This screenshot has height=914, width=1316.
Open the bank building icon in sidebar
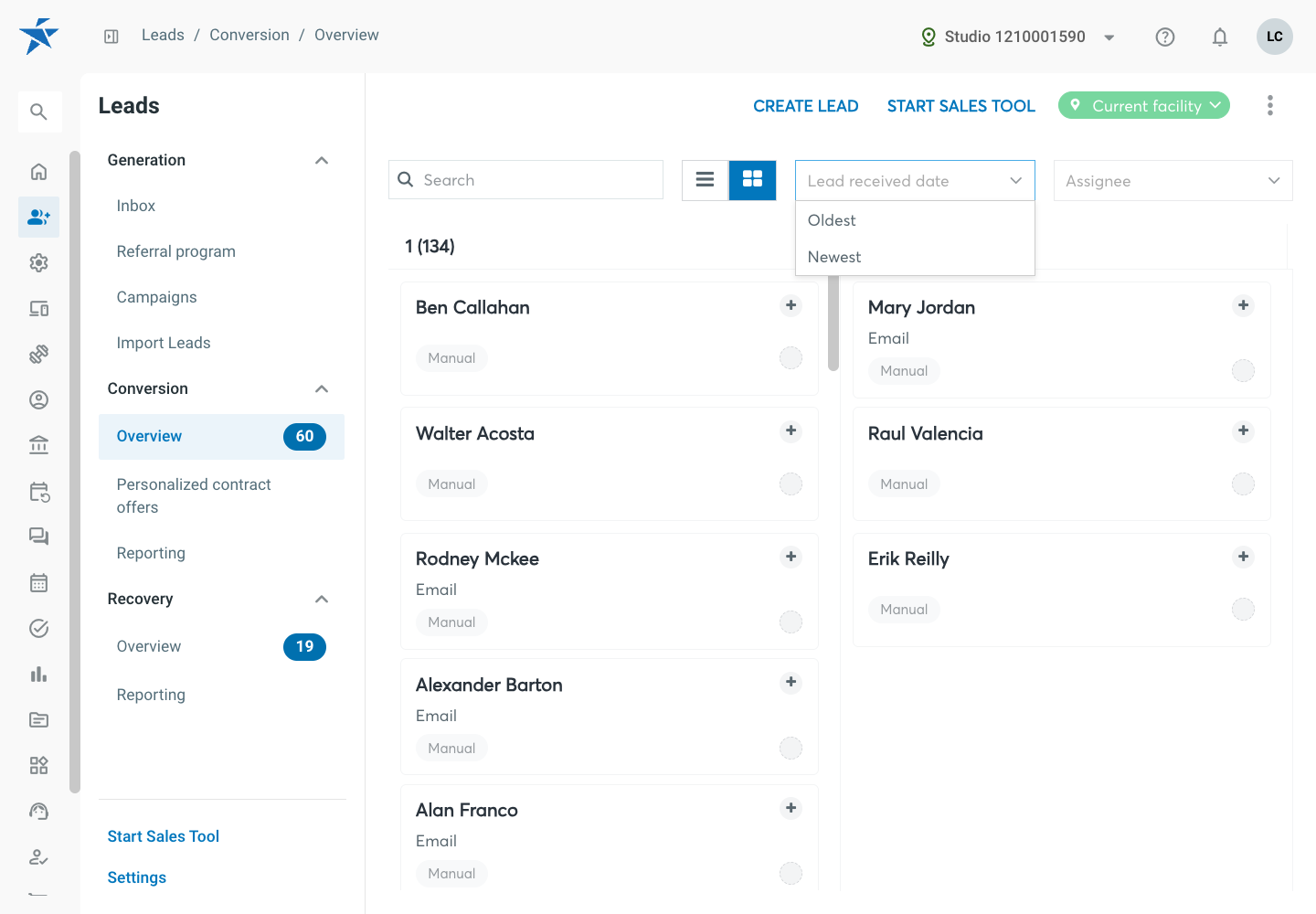pos(38,446)
